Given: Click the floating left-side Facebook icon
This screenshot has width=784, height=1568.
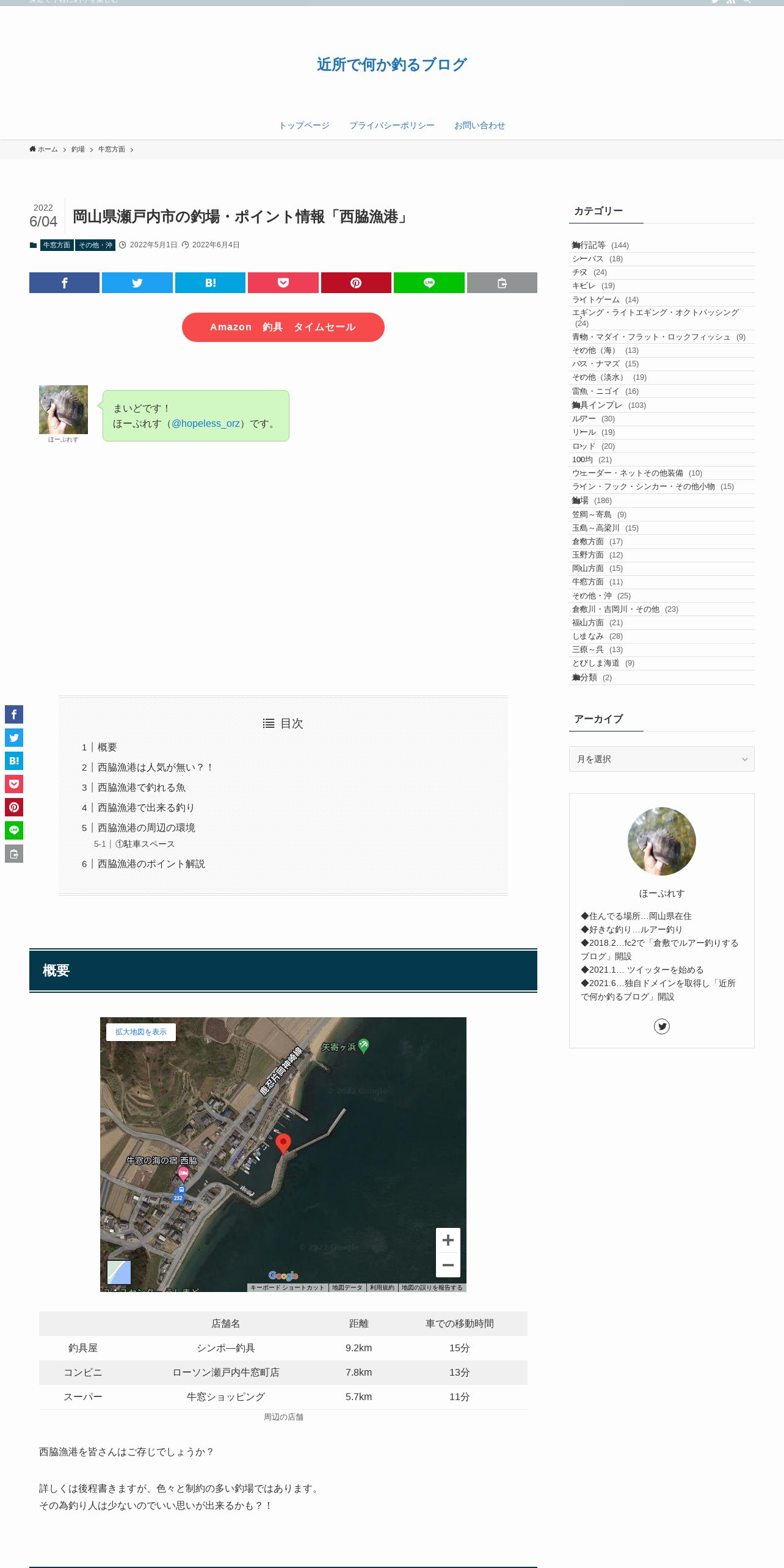Looking at the screenshot, I should (14, 714).
